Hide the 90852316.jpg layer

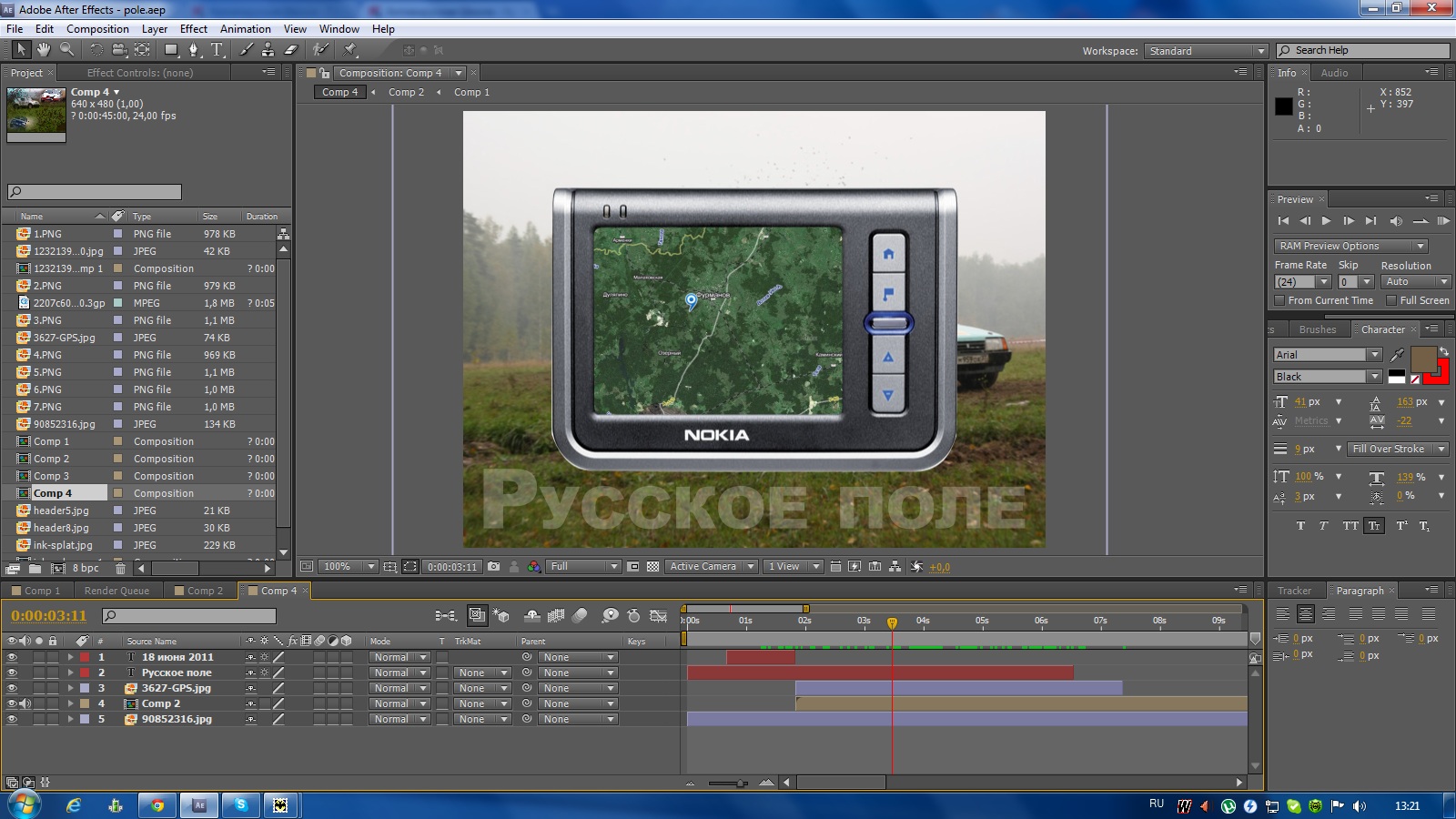pyautogui.click(x=12, y=720)
